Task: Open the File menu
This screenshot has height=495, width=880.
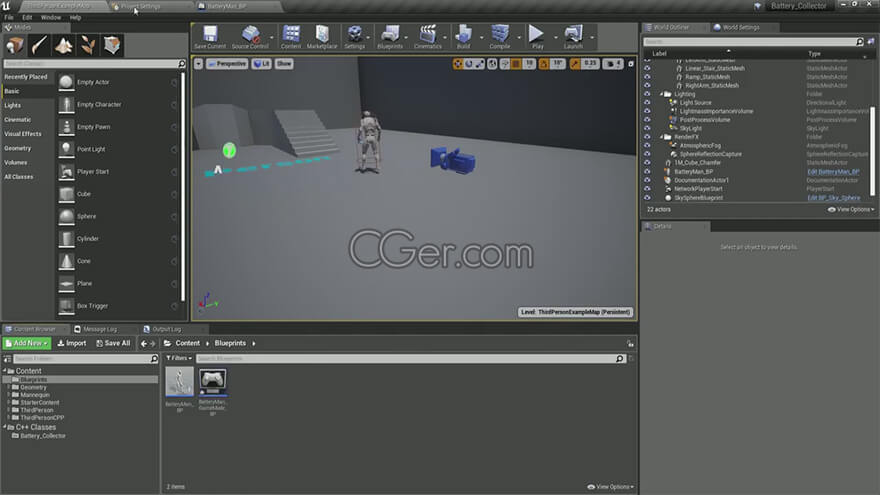Action: coord(9,17)
